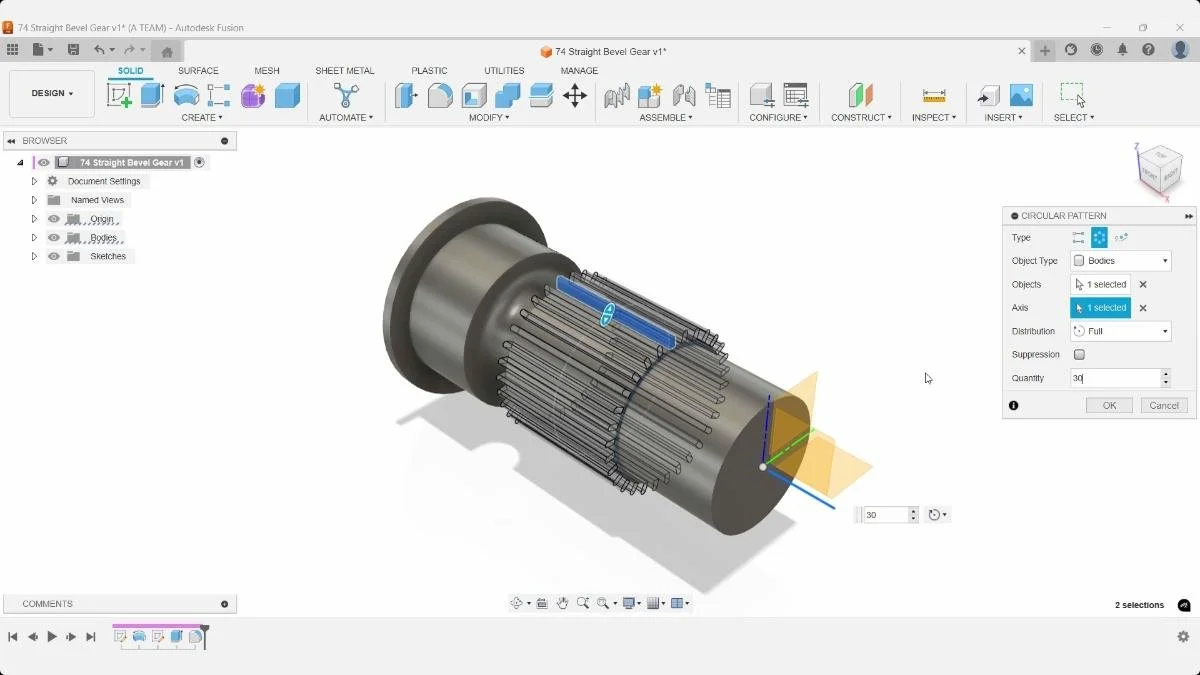Click the Quantity input field
This screenshot has height=675, width=1200.
tap(1115, 378)
